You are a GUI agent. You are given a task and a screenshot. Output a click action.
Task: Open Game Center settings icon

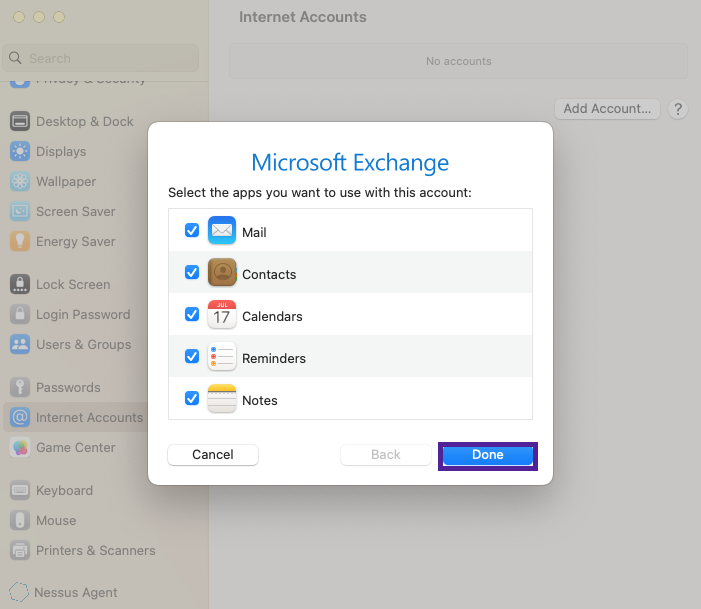click(20, 447)
